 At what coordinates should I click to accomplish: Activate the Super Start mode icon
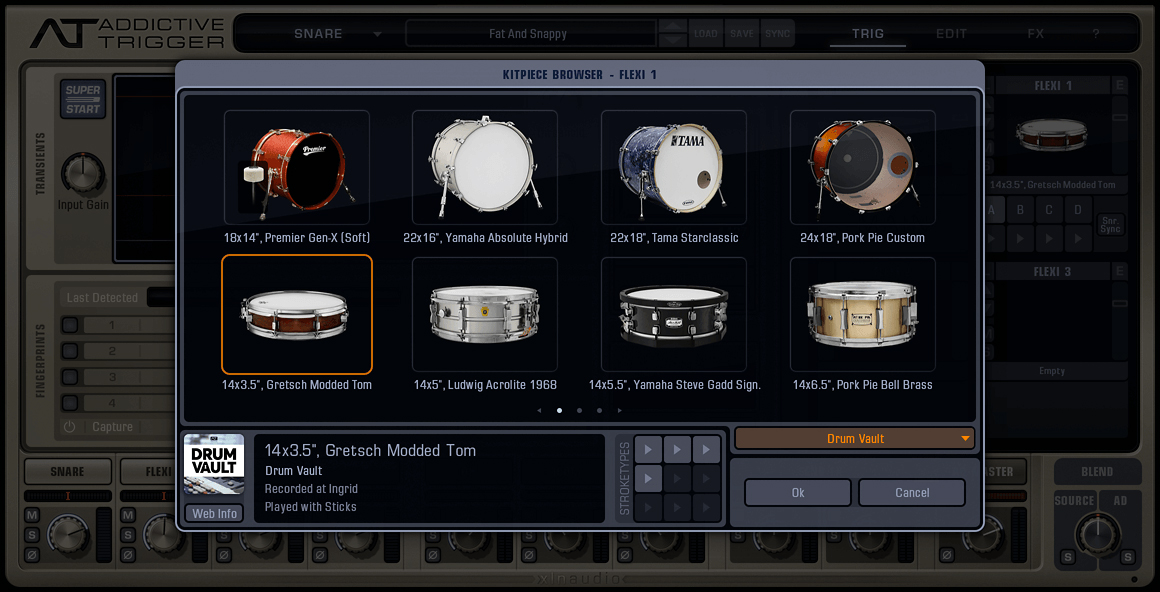point(82,96)
